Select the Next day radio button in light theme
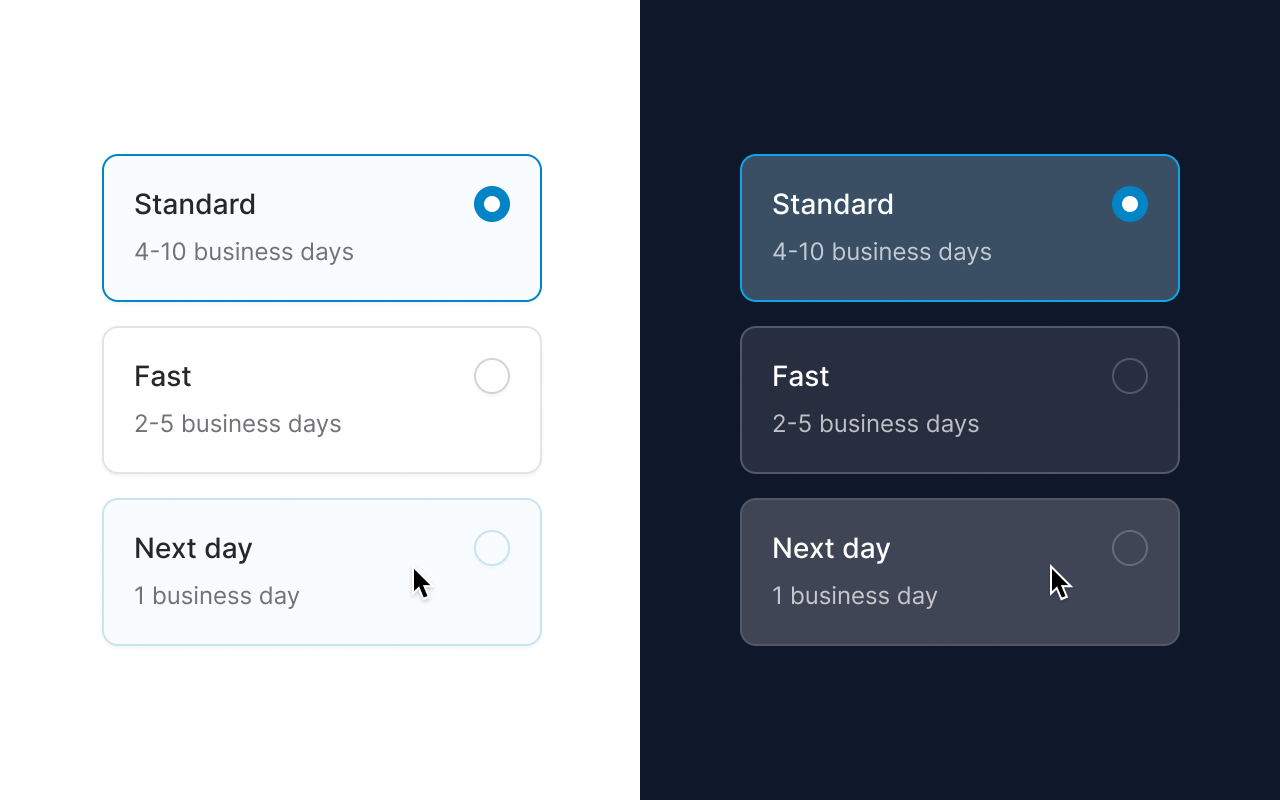Screen dimensions: 1280x800 click(x=492, y=548)
